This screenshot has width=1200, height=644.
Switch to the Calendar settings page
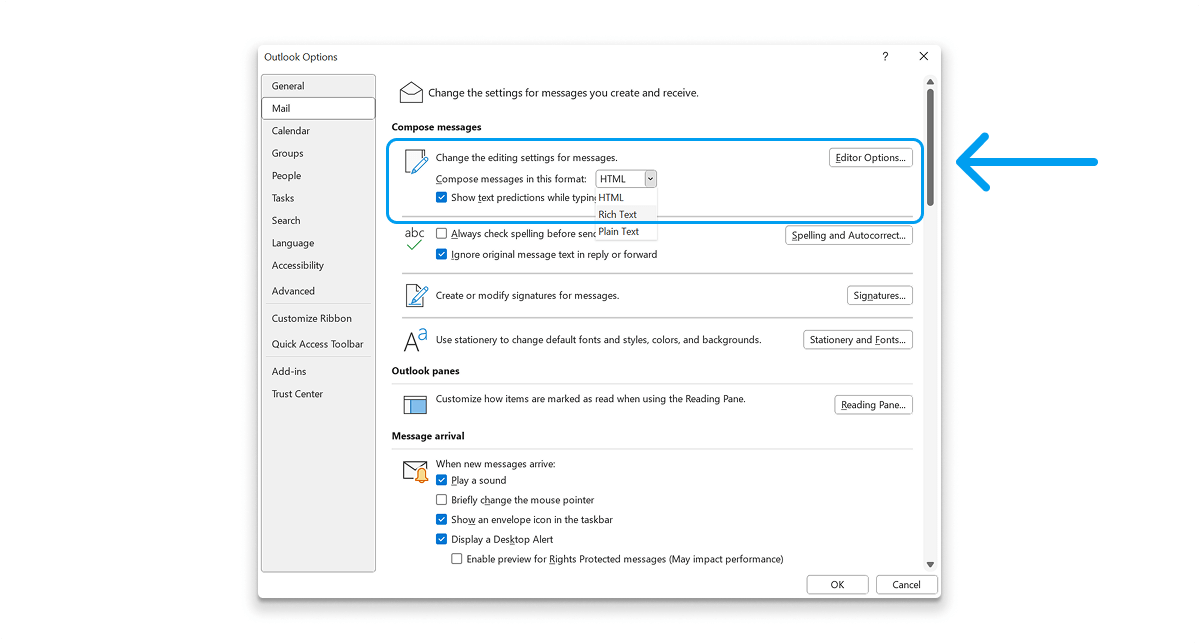tap(290, 130)
